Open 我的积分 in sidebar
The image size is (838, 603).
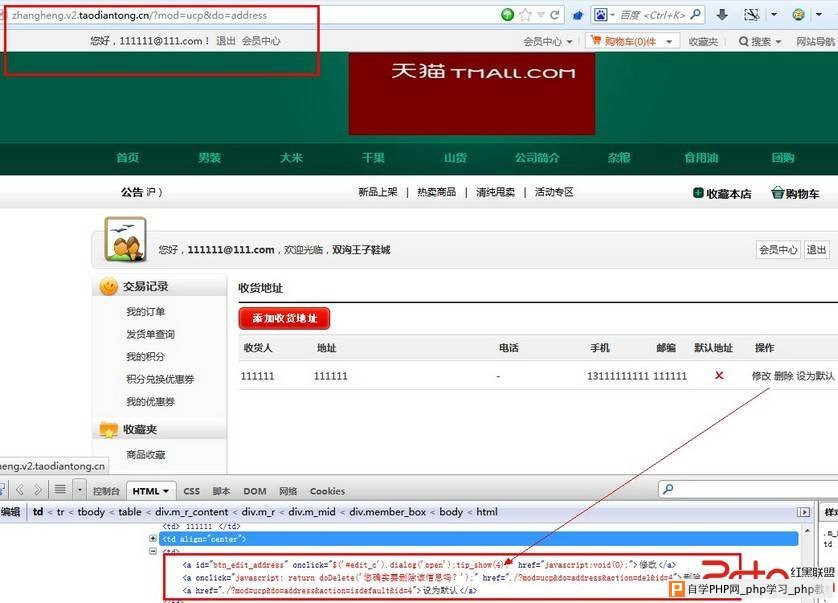click(x=145, y=357)
